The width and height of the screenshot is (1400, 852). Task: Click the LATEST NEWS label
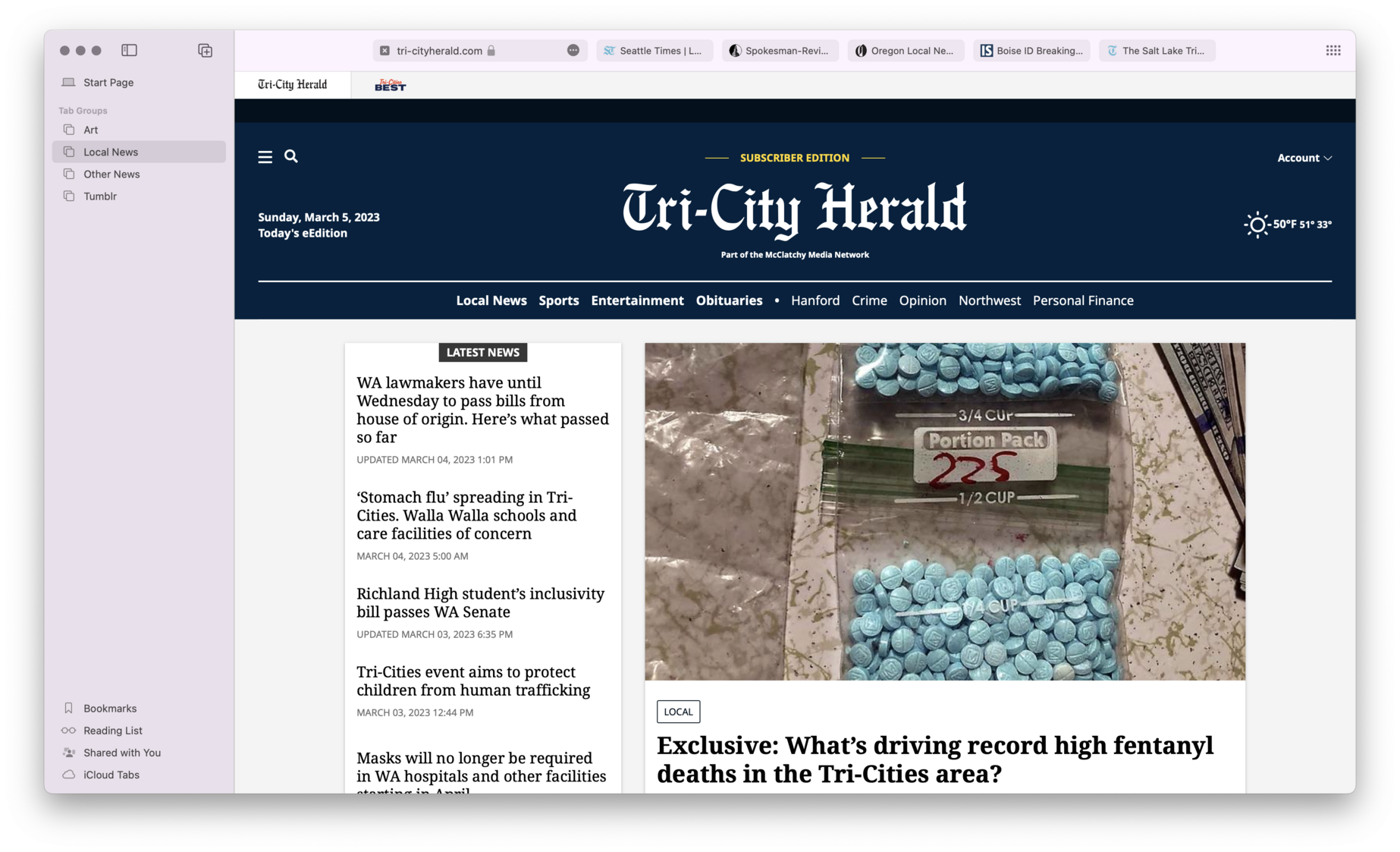483,352
